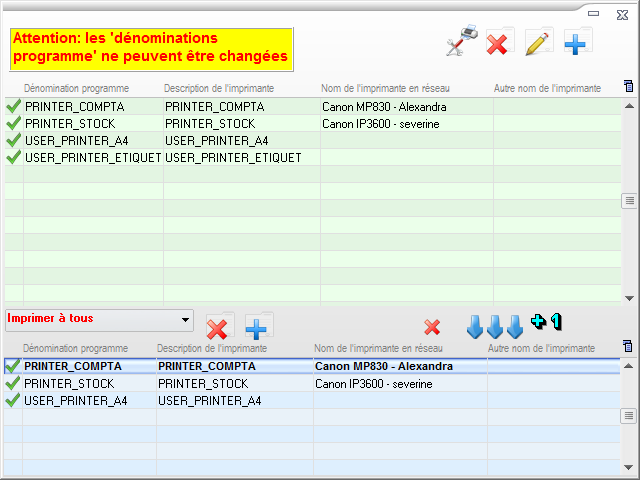This screenshot has width=640, height=480.
Task: Open the upper table column options icon
Action: pyautogui.click(x=628, y=87)
